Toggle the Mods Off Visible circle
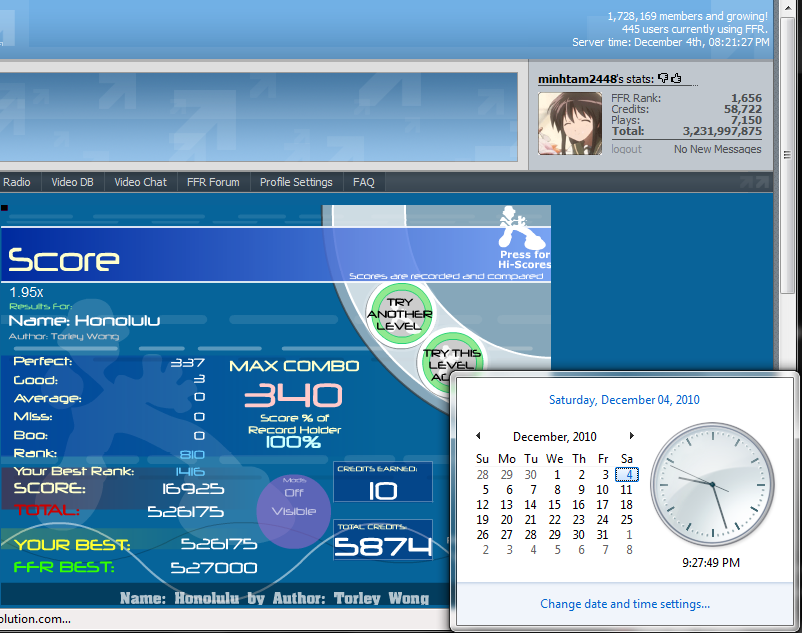Screen dimensions: 802x633 [293, 502]
